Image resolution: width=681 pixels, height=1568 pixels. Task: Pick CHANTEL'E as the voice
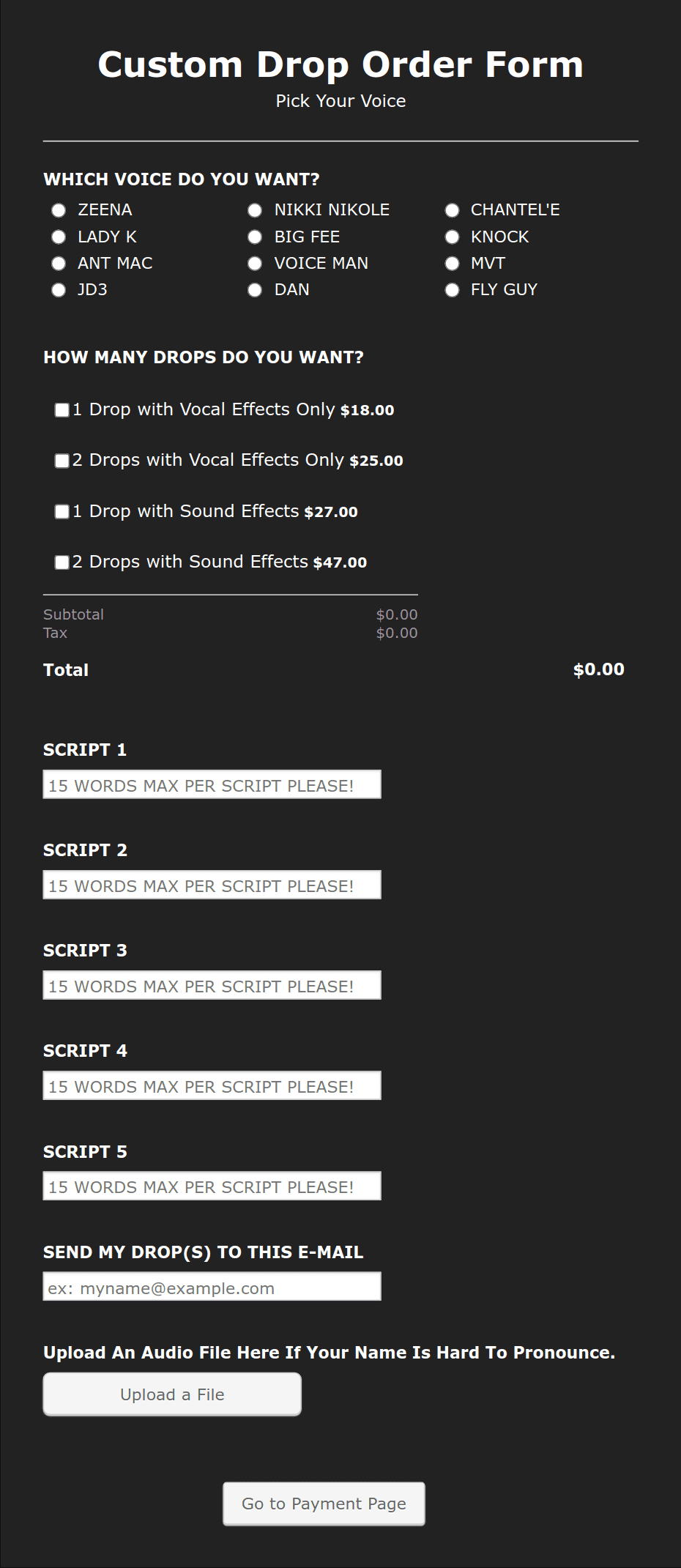[453, 210]
